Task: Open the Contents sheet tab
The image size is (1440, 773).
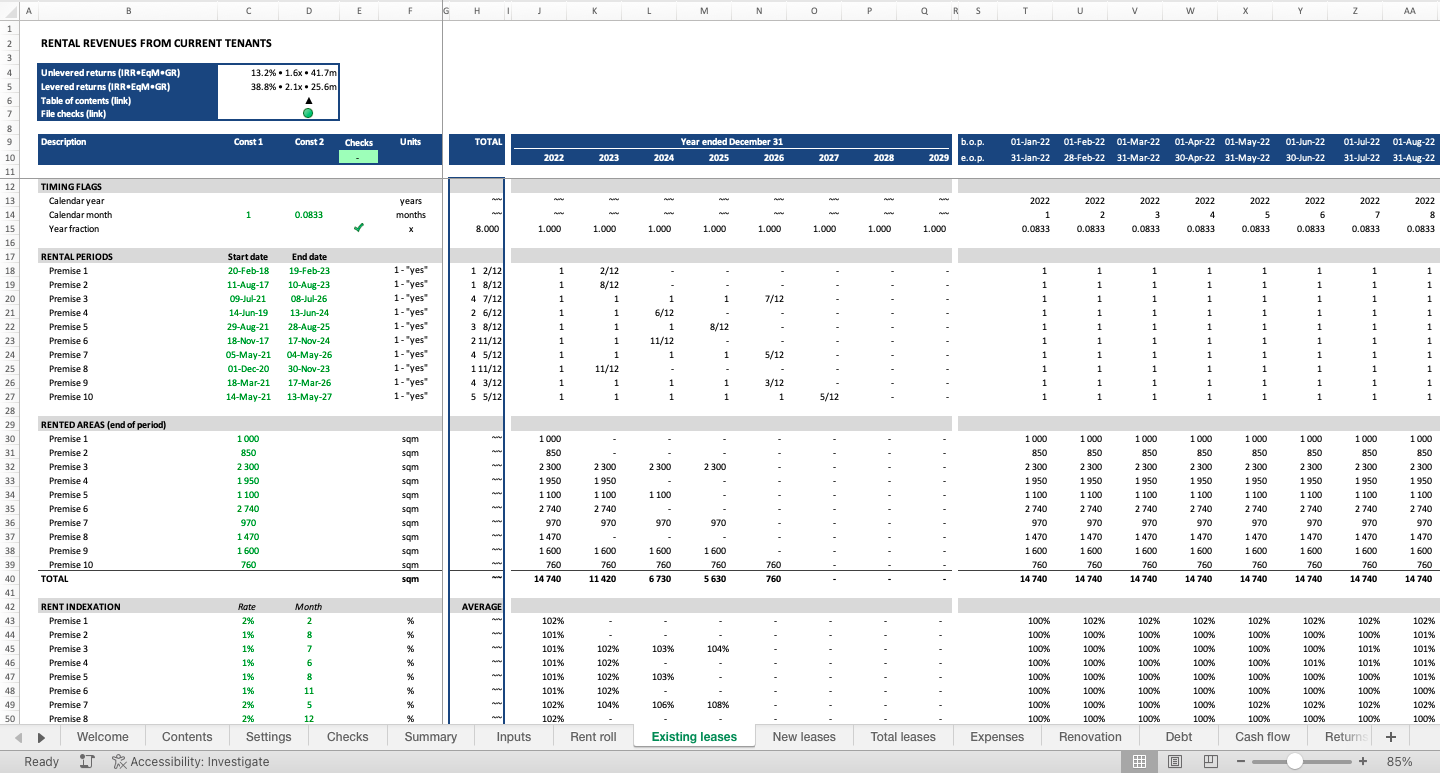Action: 187,737
